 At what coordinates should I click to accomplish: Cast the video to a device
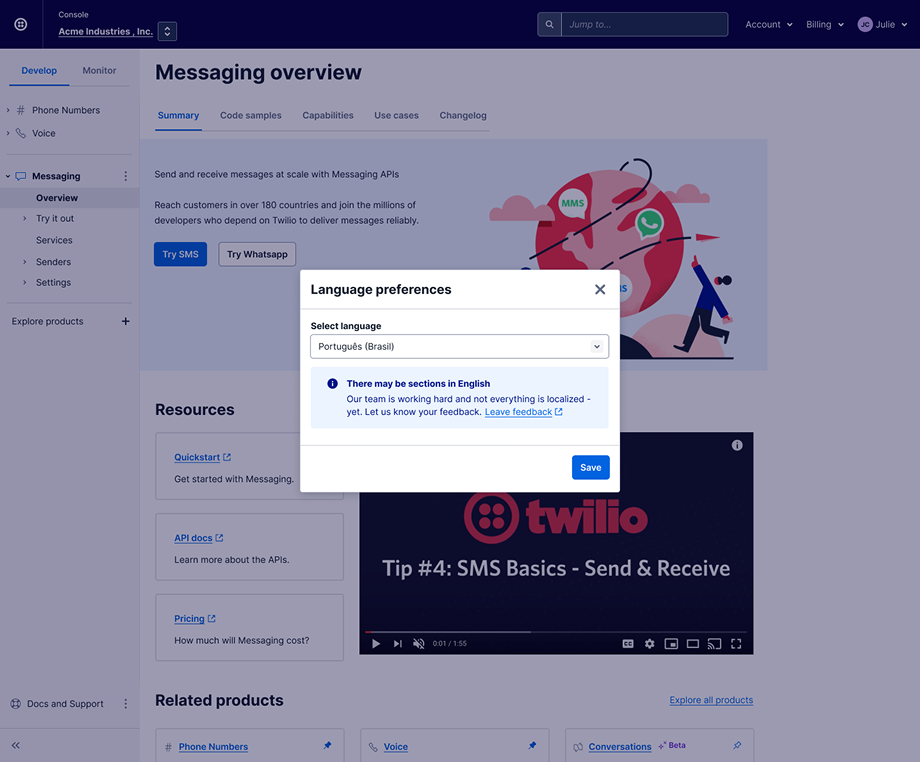coord(714,644)
